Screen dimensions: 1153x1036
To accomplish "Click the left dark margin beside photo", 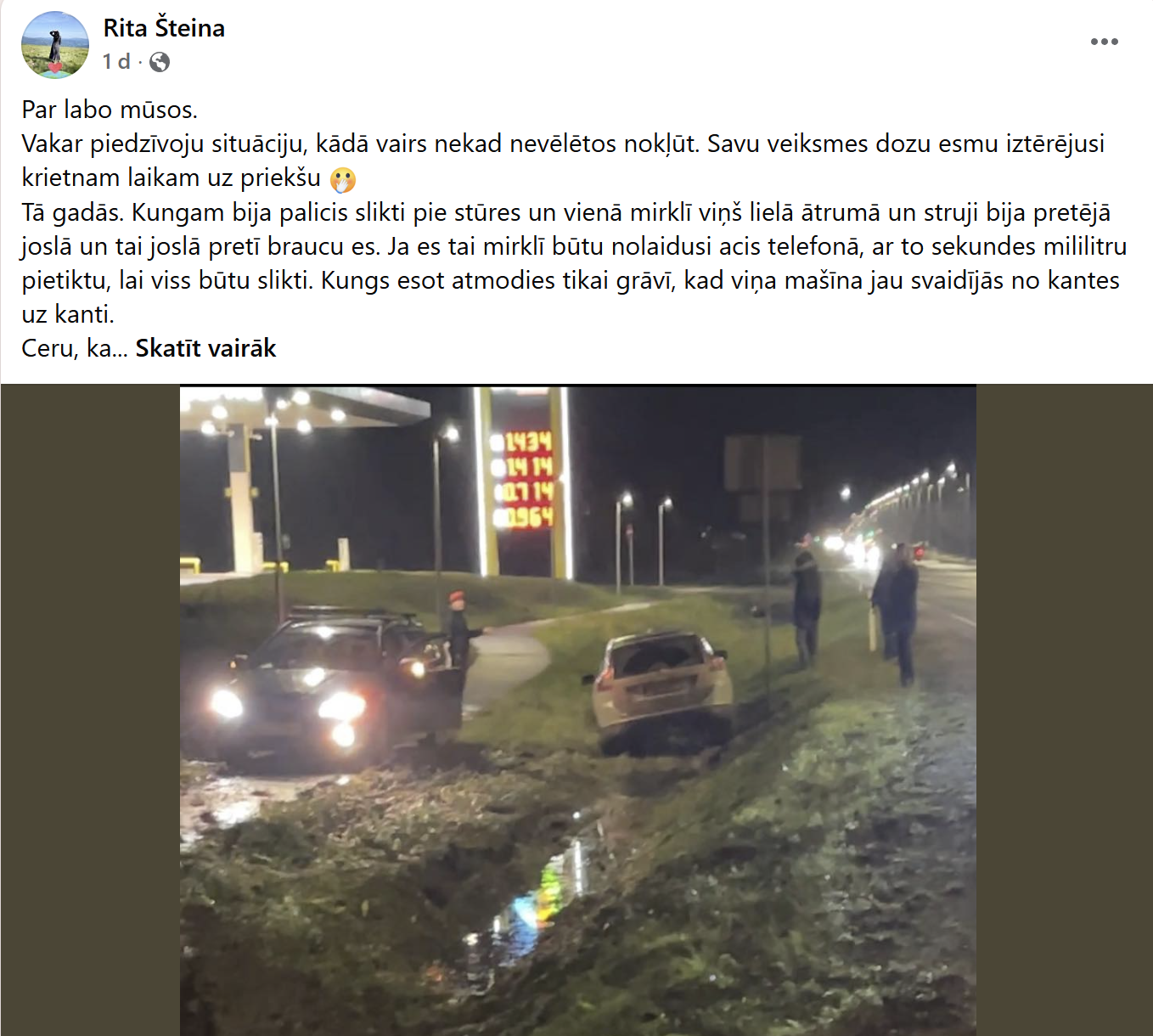I will [x=90, y=711].
